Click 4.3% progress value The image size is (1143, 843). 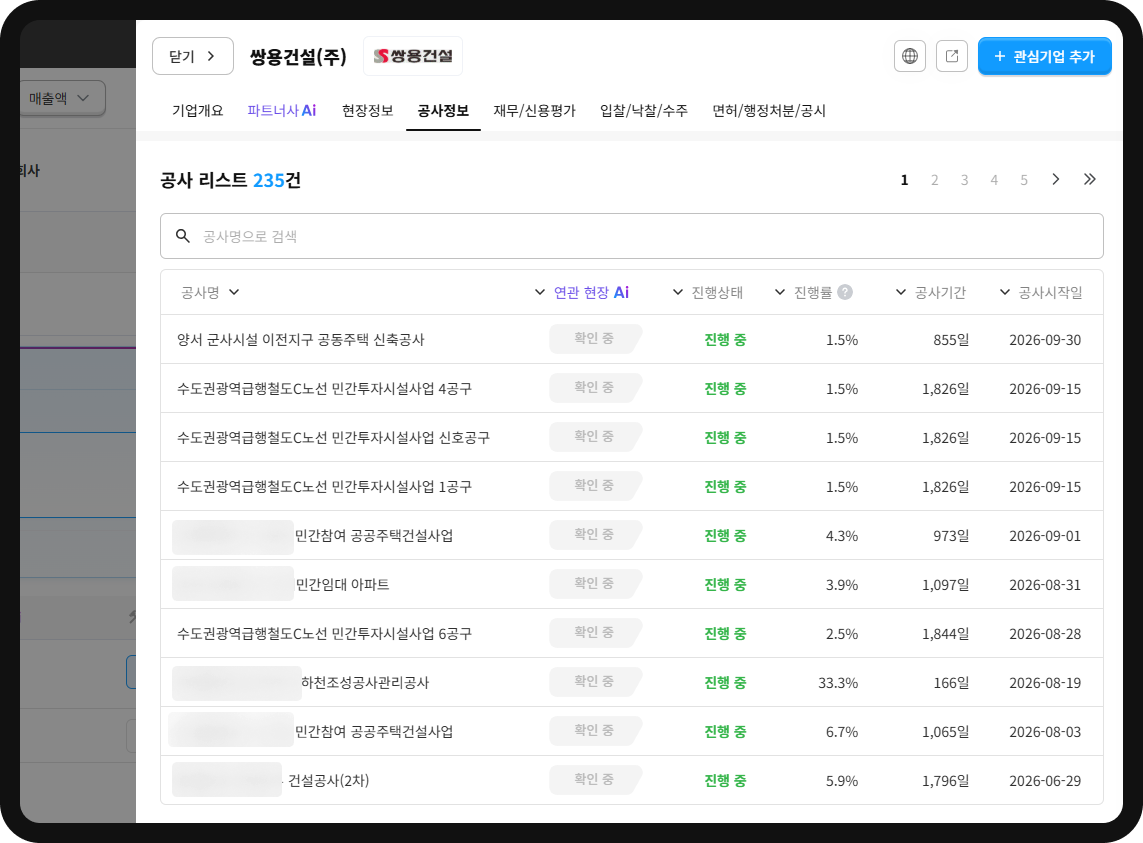tap(842, 536)
